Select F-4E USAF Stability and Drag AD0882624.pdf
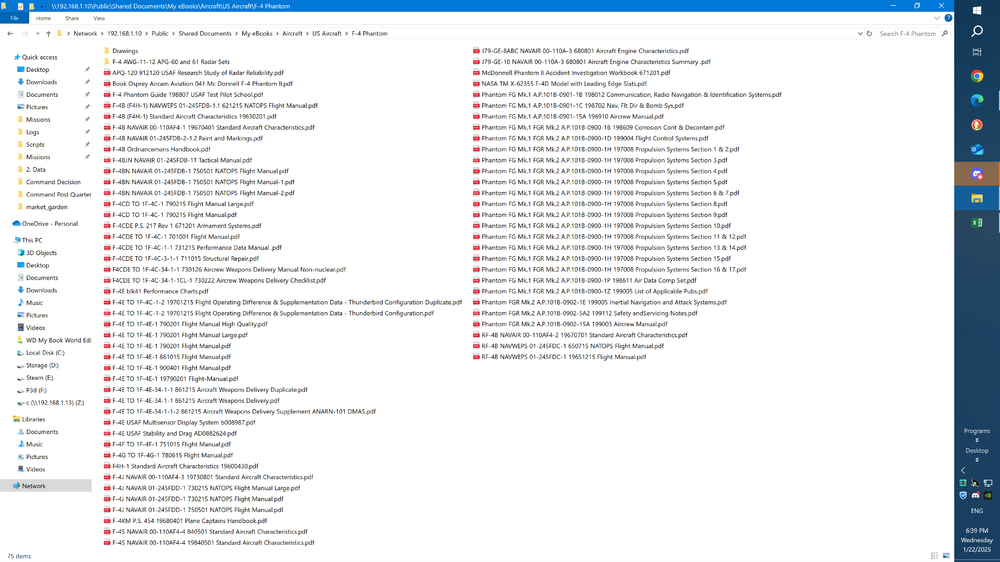 pos(170,434)
